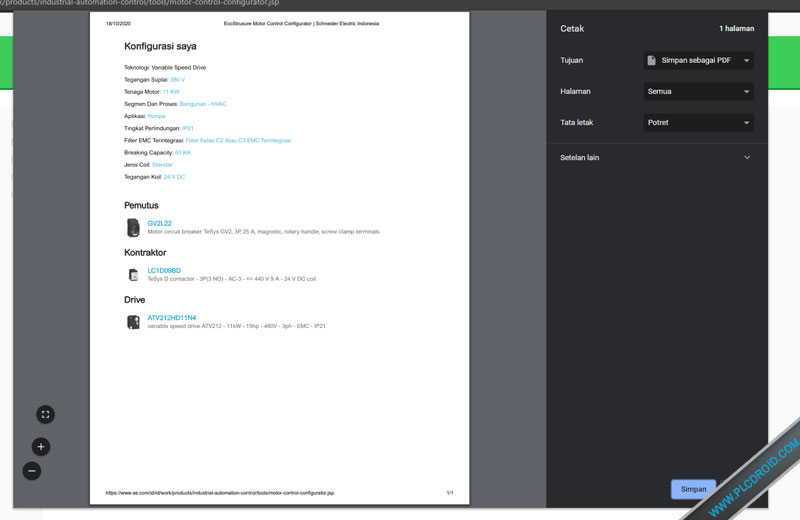
Task: Click the Drive section heading
Action: (134, 300)
